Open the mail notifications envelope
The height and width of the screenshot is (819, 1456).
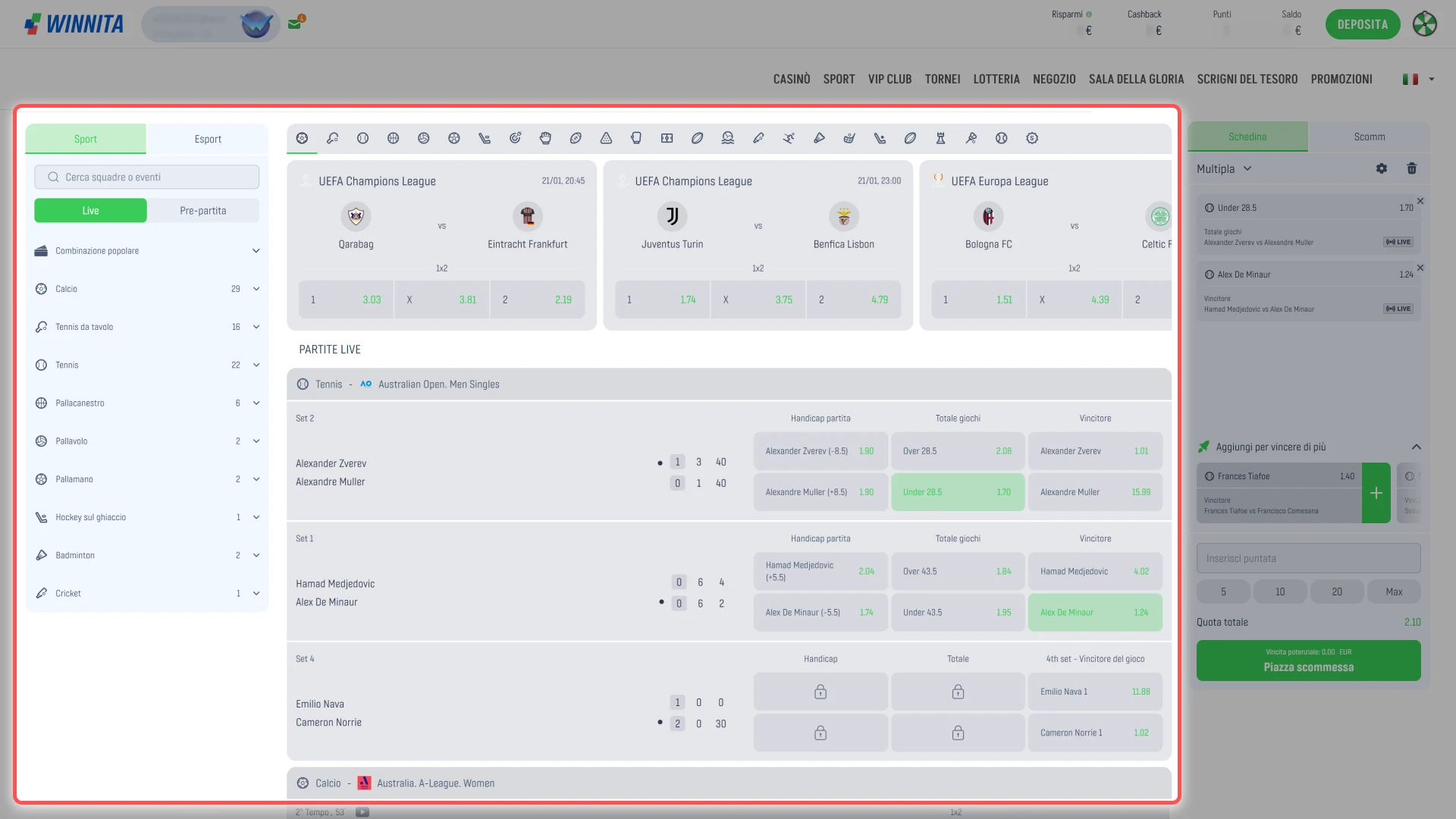click(x=295, y=24)
